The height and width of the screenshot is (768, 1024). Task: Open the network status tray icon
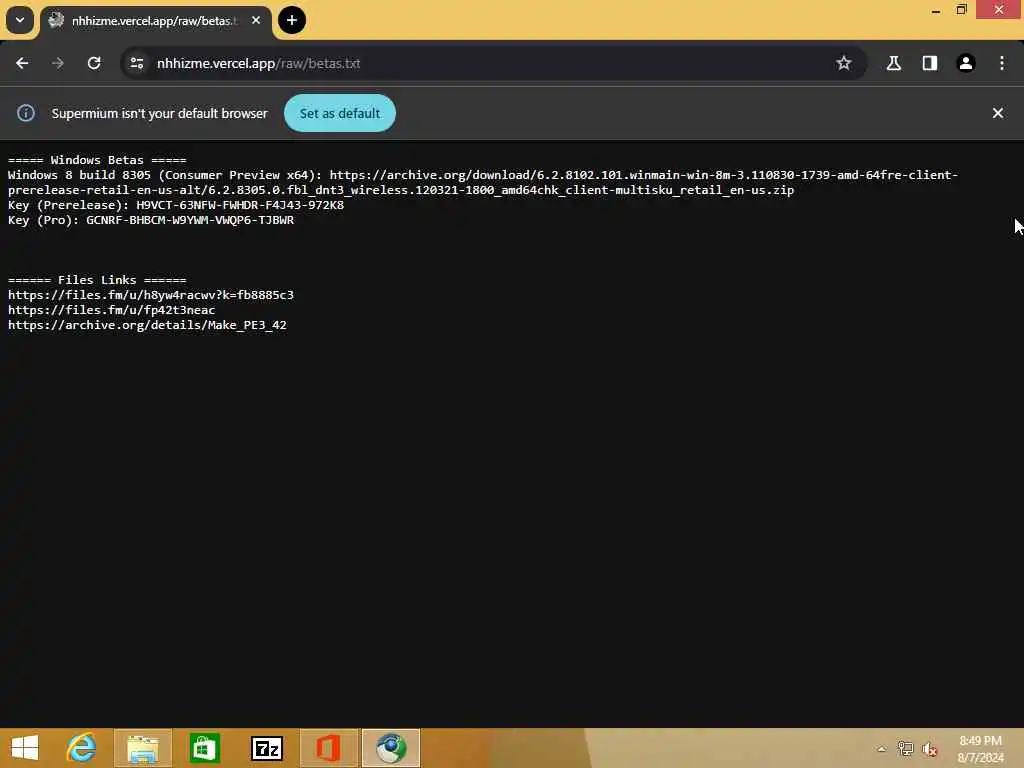(905, 749)
